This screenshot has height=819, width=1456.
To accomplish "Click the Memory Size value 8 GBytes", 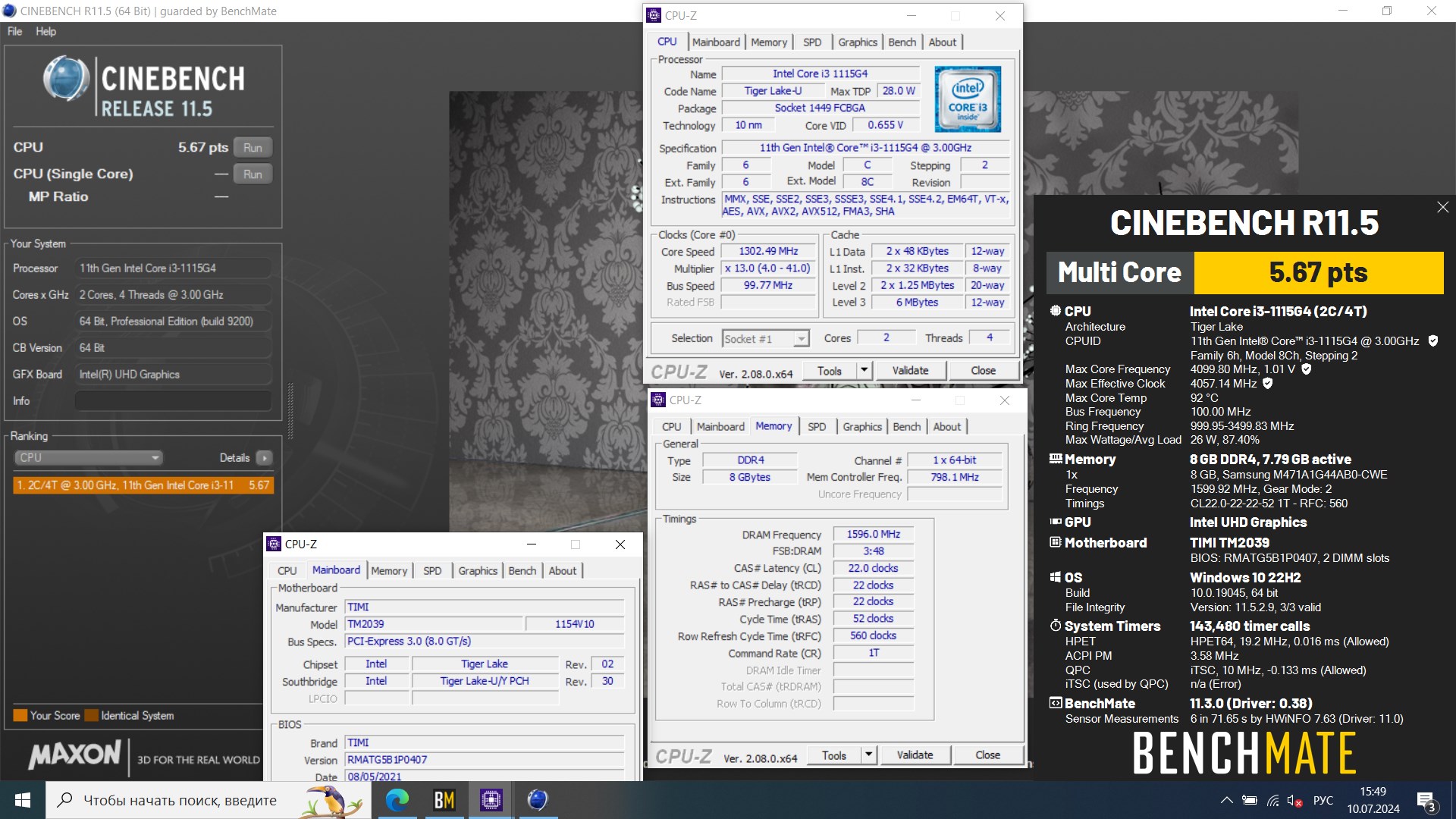I will pyautogui.click(x=749, y=477).
